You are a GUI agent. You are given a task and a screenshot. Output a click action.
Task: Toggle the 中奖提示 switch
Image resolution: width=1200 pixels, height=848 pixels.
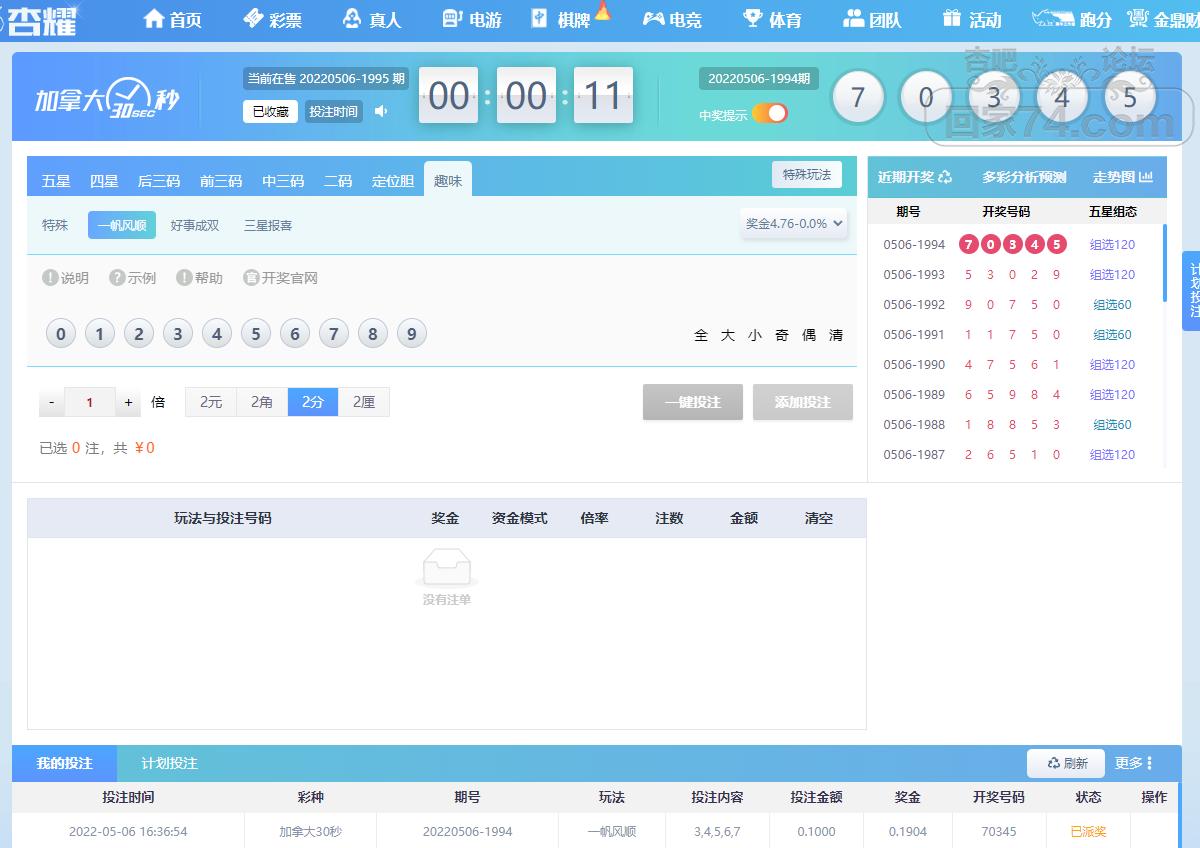coord(770,113)
